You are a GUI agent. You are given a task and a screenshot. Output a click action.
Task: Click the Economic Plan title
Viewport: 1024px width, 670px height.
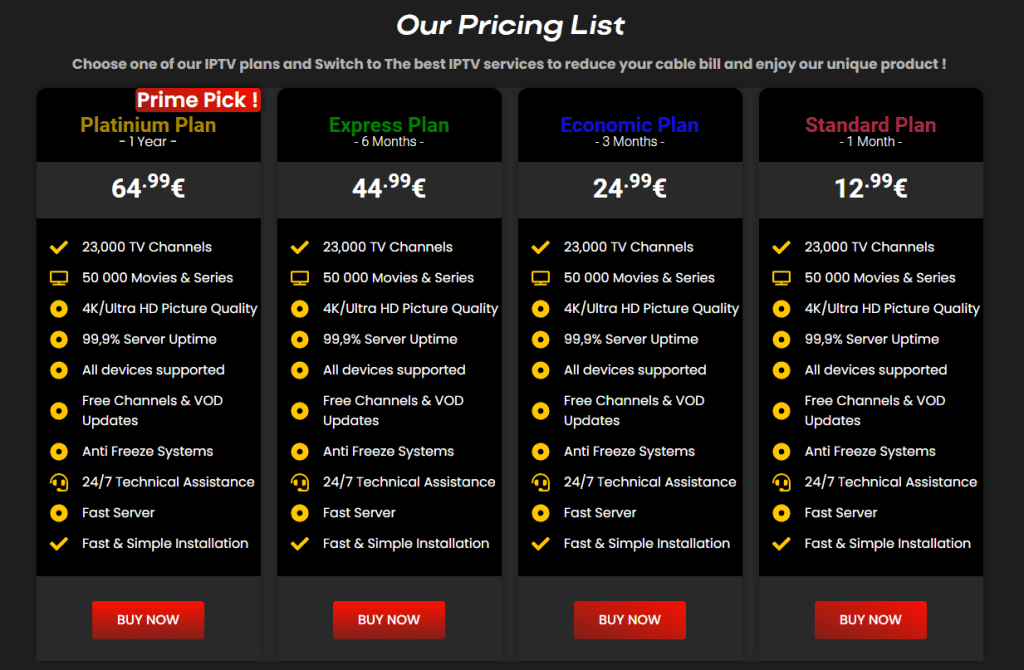[629, 124]
